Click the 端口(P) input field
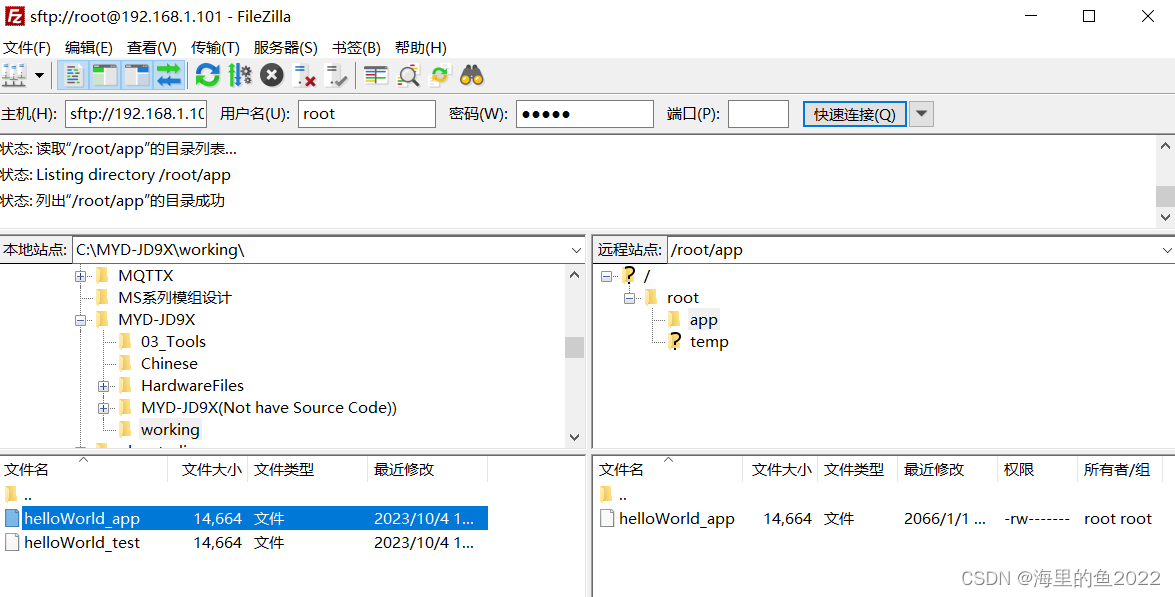 coord(758,113)
